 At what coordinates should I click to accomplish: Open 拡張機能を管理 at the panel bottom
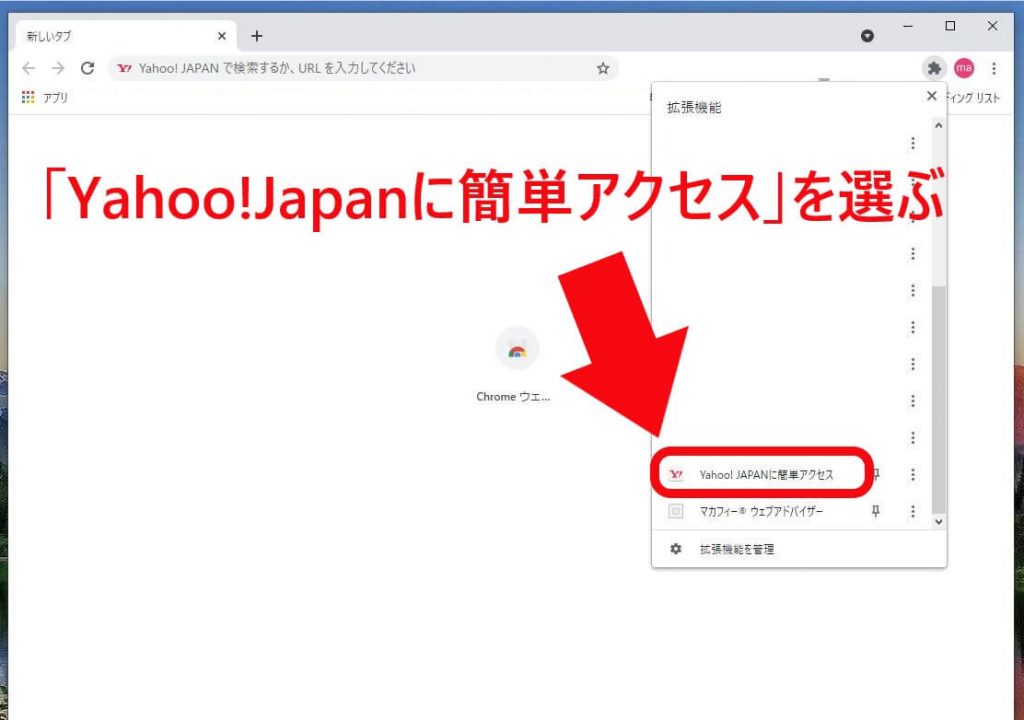click(740, 548)
